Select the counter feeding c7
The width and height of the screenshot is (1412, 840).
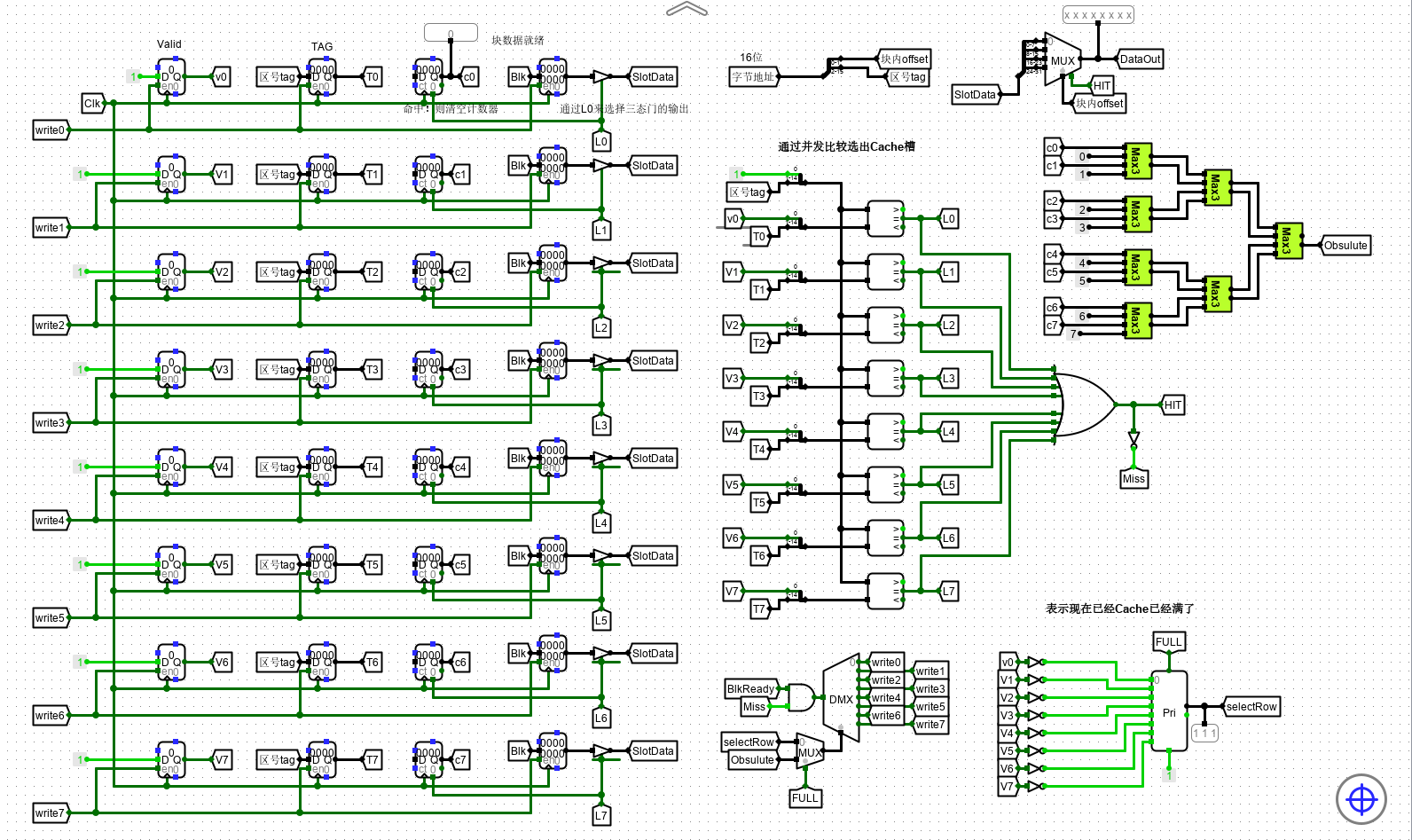(x=428, y=760)
